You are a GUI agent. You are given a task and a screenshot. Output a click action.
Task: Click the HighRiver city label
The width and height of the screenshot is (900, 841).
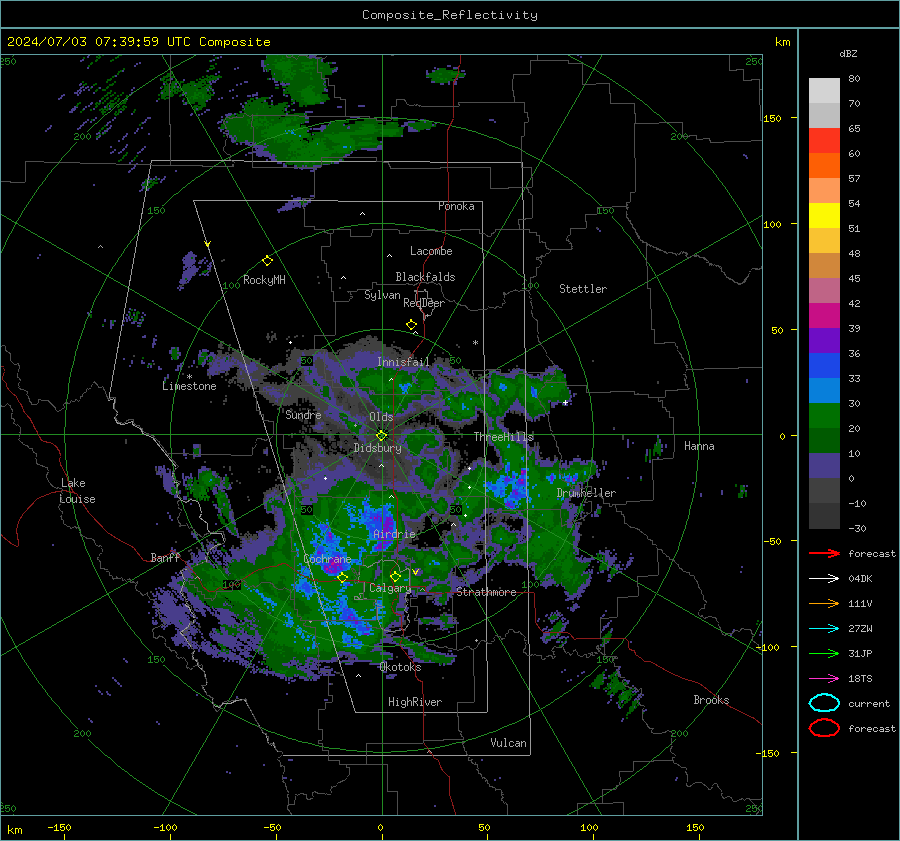tap(415, 702)
